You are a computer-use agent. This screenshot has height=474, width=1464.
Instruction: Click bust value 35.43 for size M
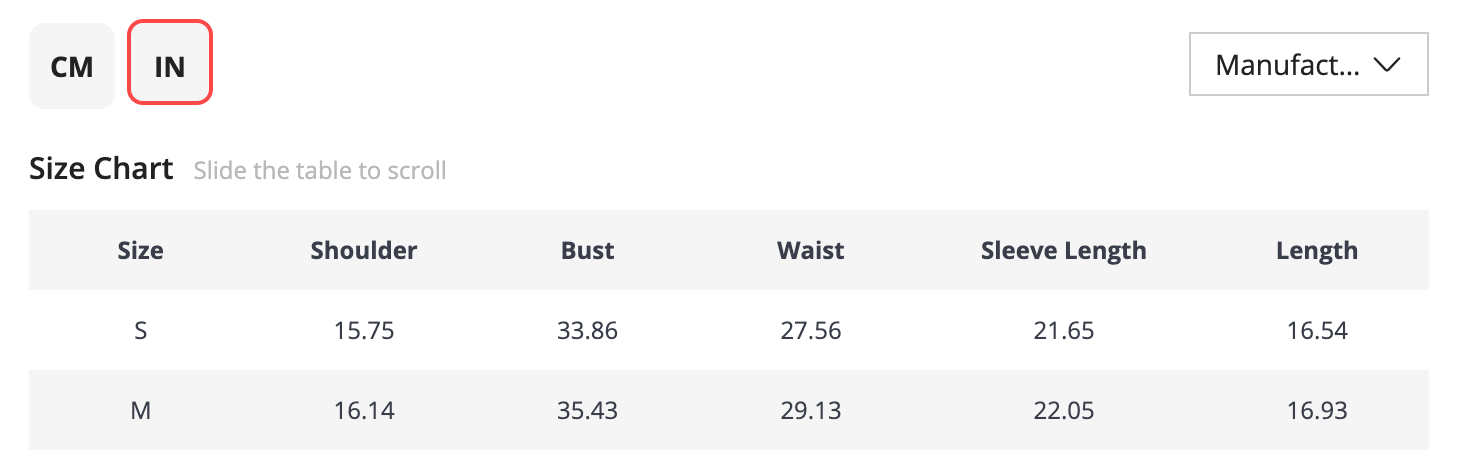tap(588, 410)
